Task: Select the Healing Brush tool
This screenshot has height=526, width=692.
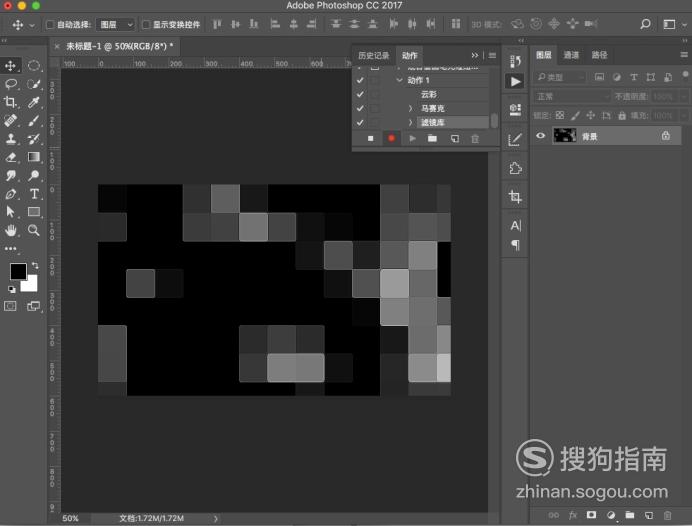Action: 11,120
